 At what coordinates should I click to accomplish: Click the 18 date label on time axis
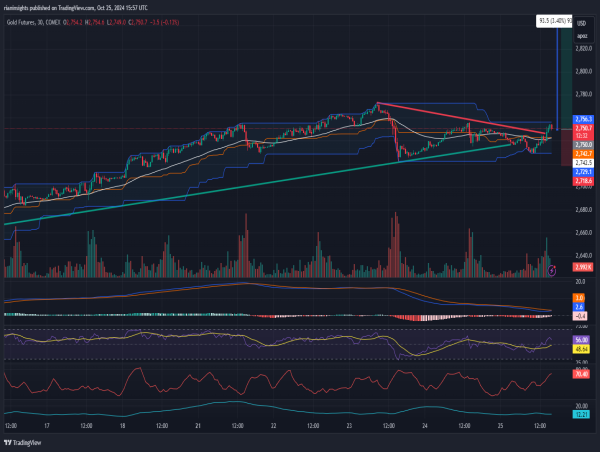pos(122,426)
